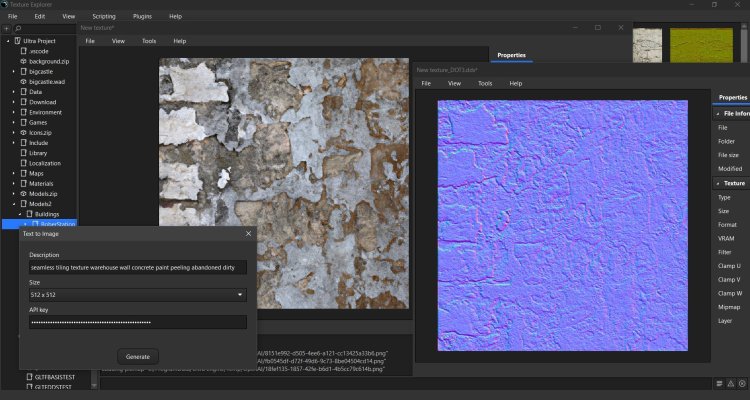Collapse the Models2 folder

coord(13,204)
